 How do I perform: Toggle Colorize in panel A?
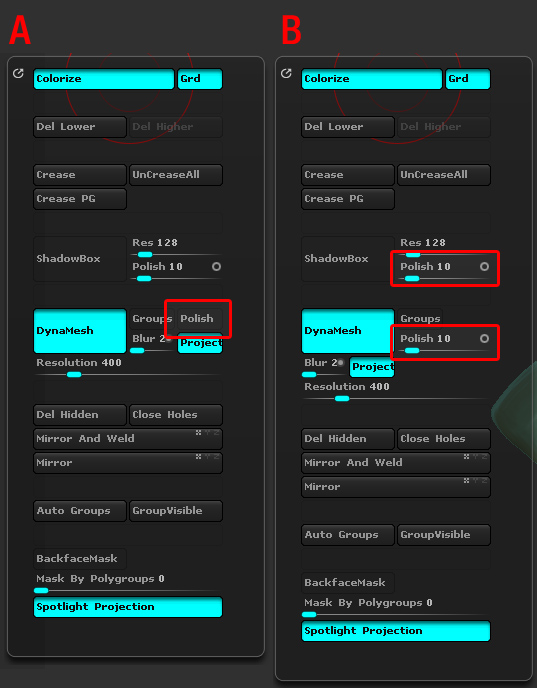104,79
